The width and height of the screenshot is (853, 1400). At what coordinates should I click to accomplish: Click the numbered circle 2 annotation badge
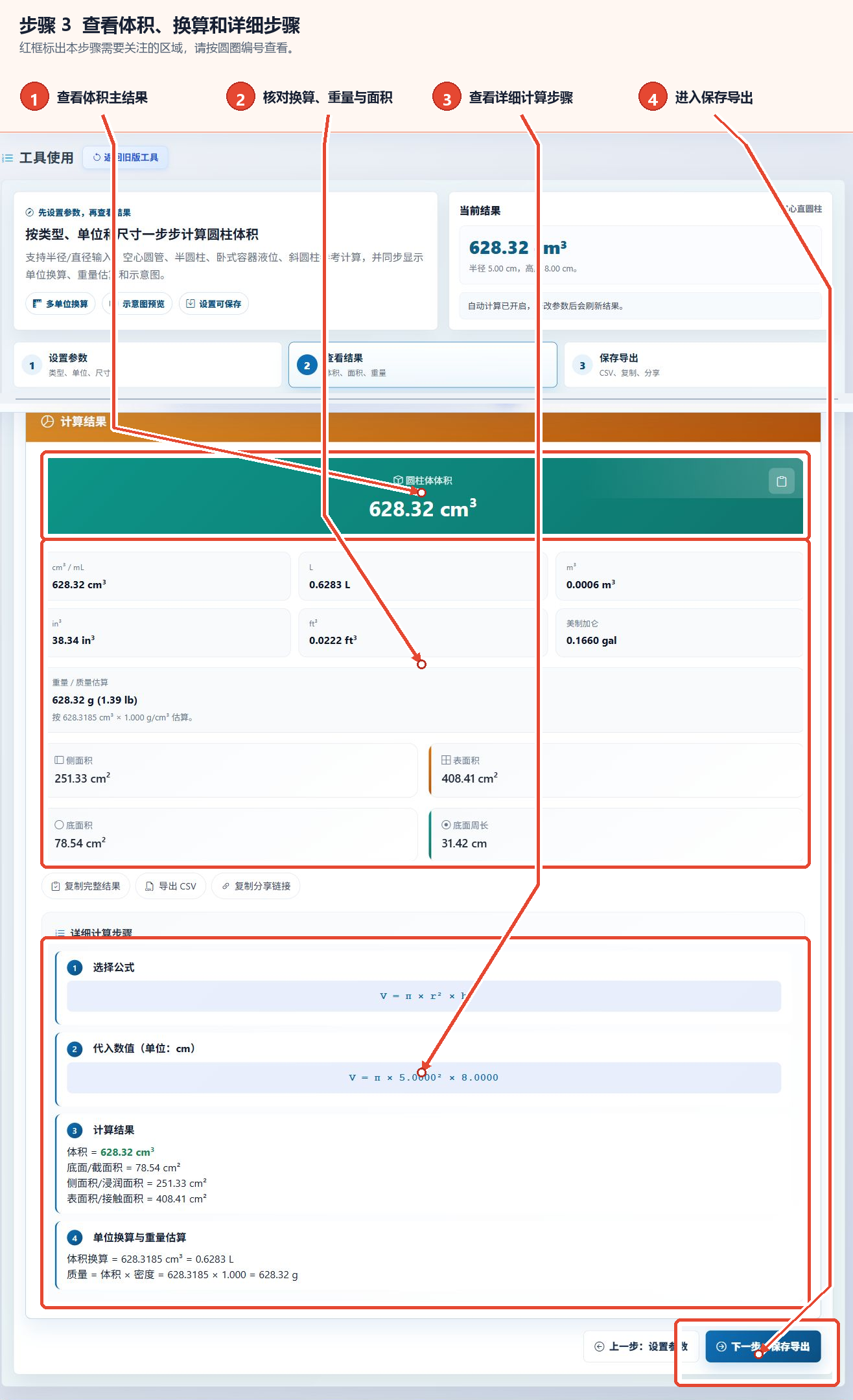point(240,97)
